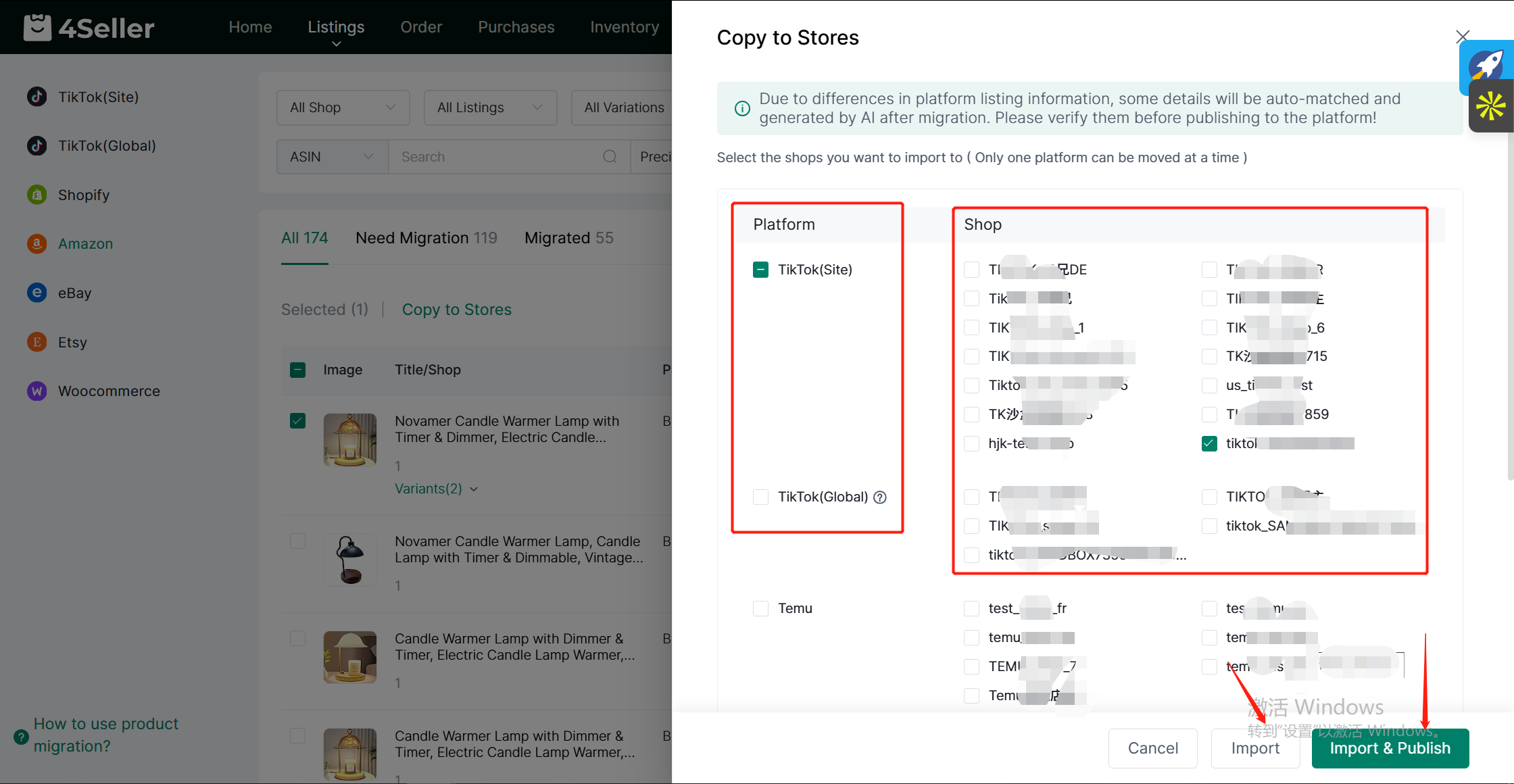Switch to the Need Migration tab
Screen dimensions: 1514x784
(426, 238)
